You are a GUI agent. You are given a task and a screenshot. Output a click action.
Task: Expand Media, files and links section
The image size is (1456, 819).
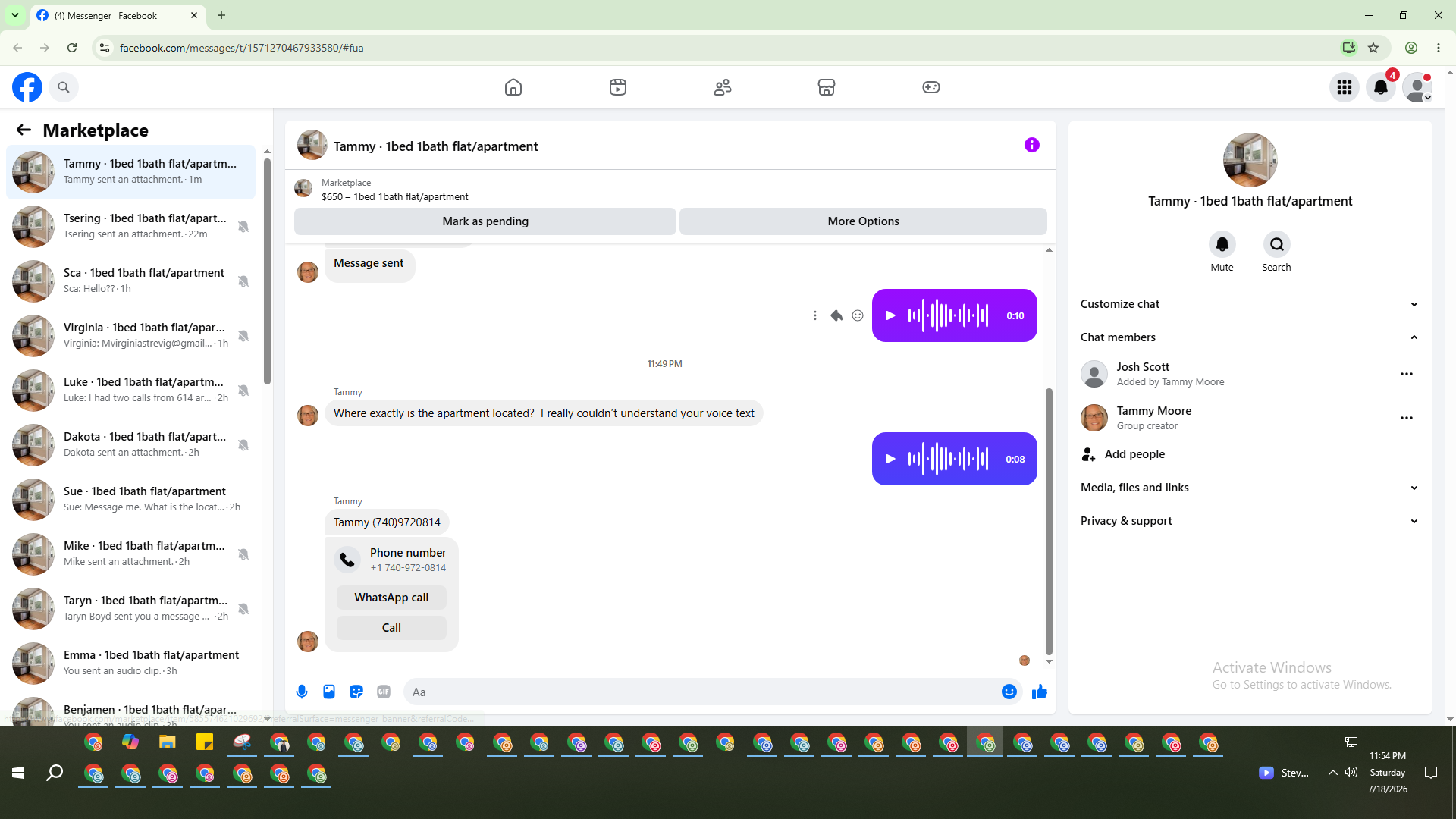click(1250, 488)
